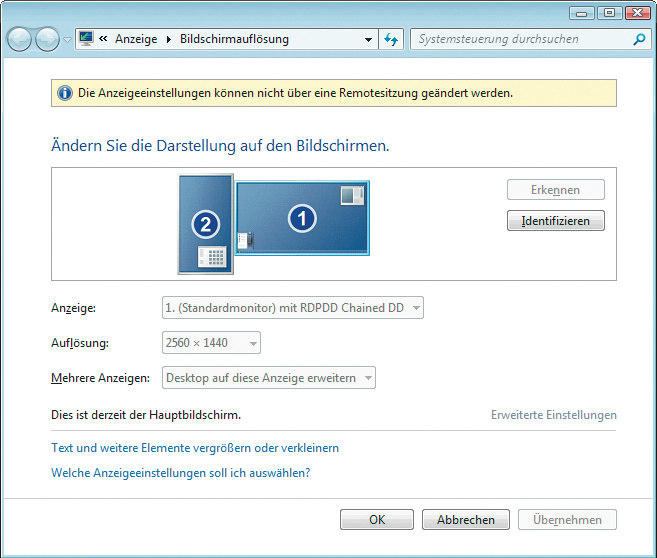Image resolution: width=657 pixels, height=558 pixels.
Task: Open the Mehrere Anzeigen dropdown
Action: coord(269,378)
